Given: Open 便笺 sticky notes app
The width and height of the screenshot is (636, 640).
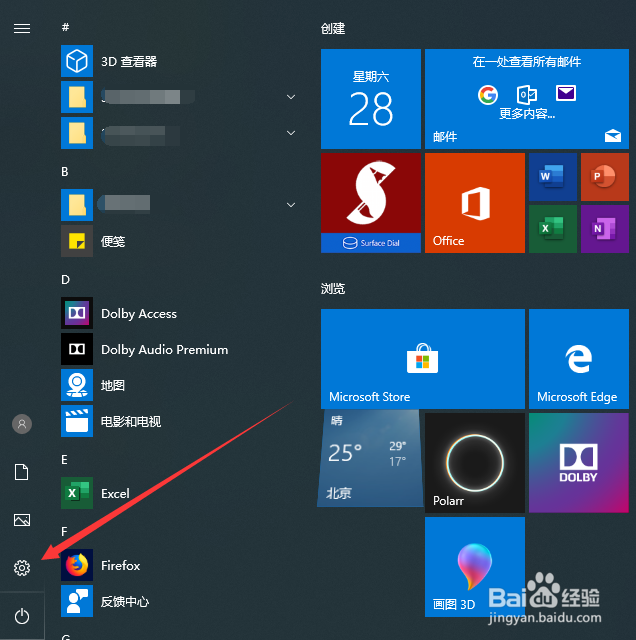Looking at the screenshot, I should point(179,241).
